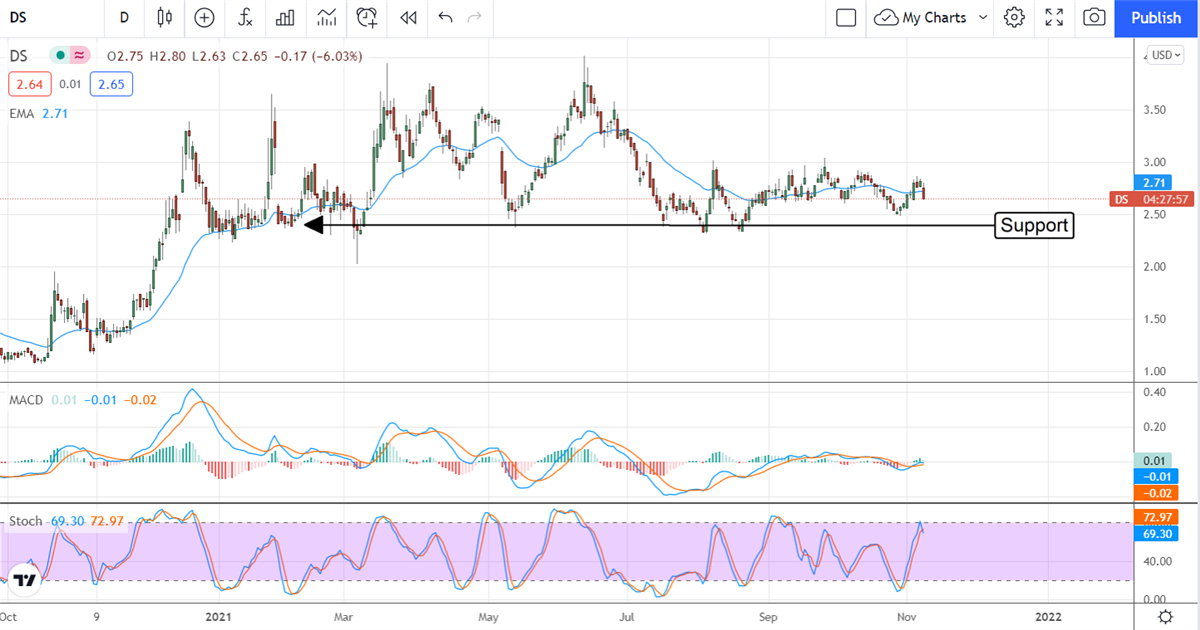Viewport: 1200px width, 630px height.
Task: Open the financials bar-chart icon
Action: pos(285,17)
